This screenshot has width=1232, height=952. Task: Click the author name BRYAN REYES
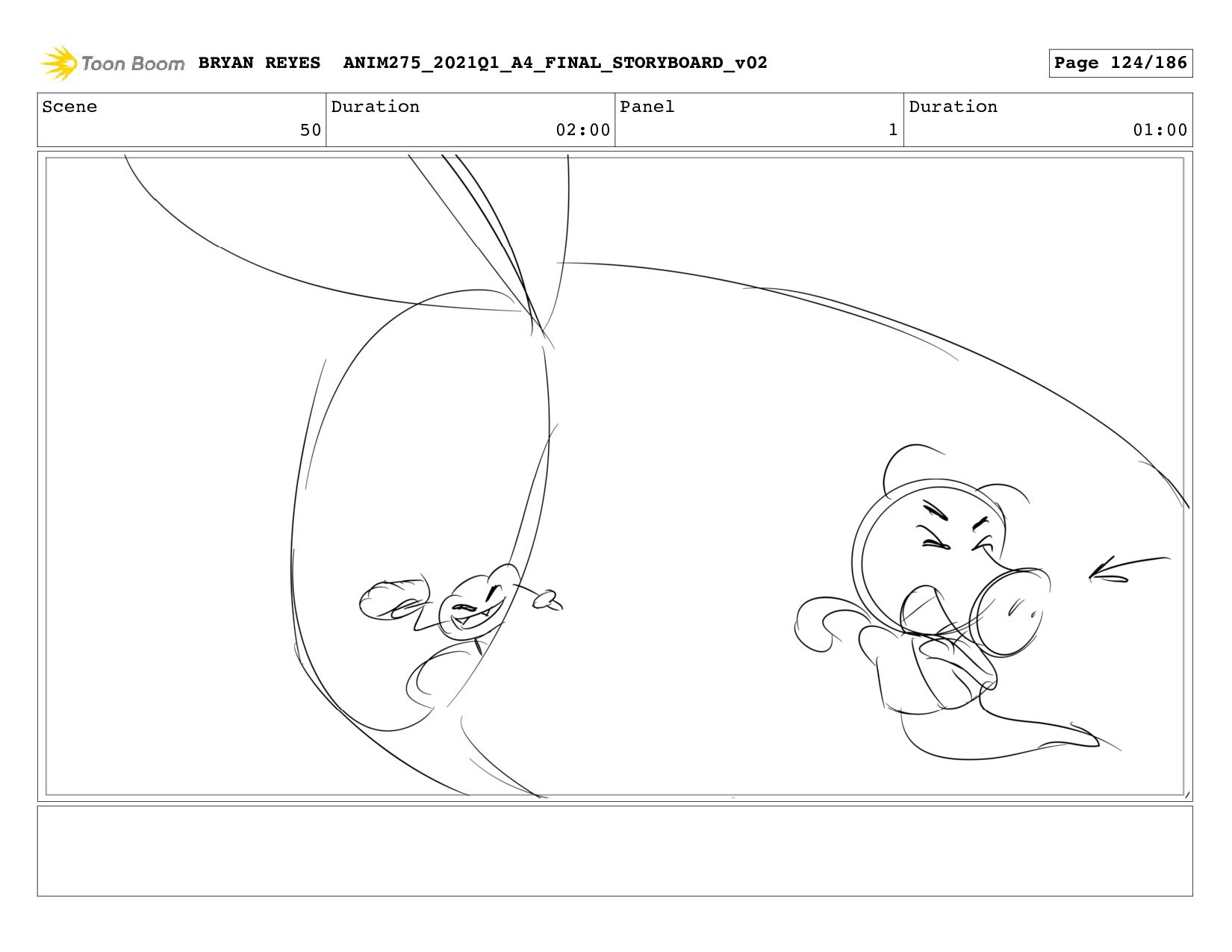[259, 63]
